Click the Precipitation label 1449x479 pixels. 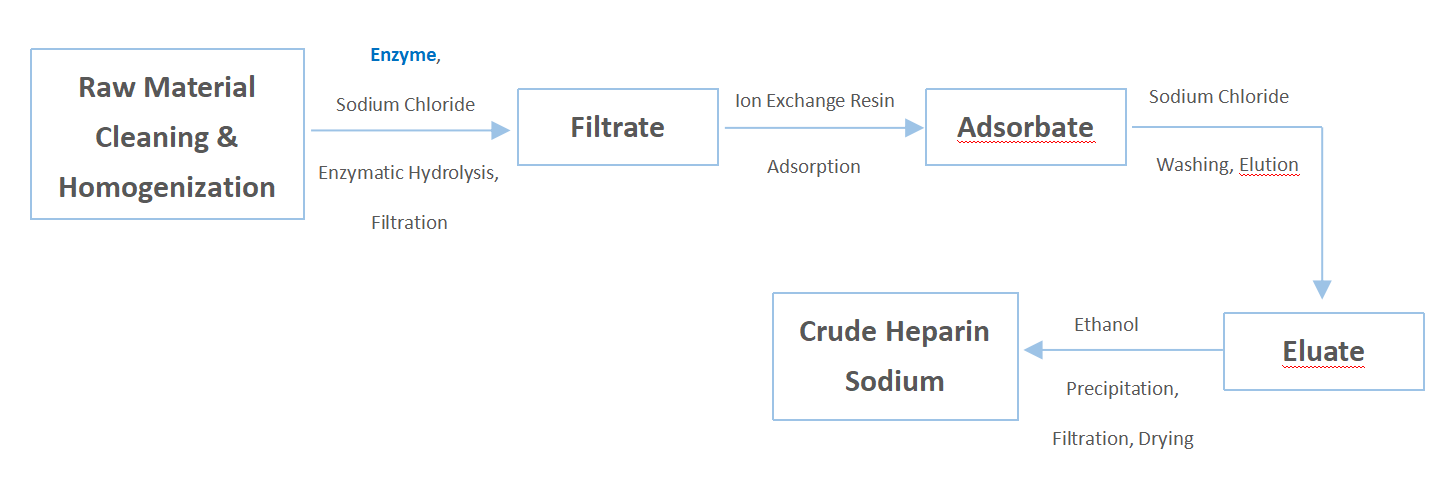click(x=1121, y=388)
